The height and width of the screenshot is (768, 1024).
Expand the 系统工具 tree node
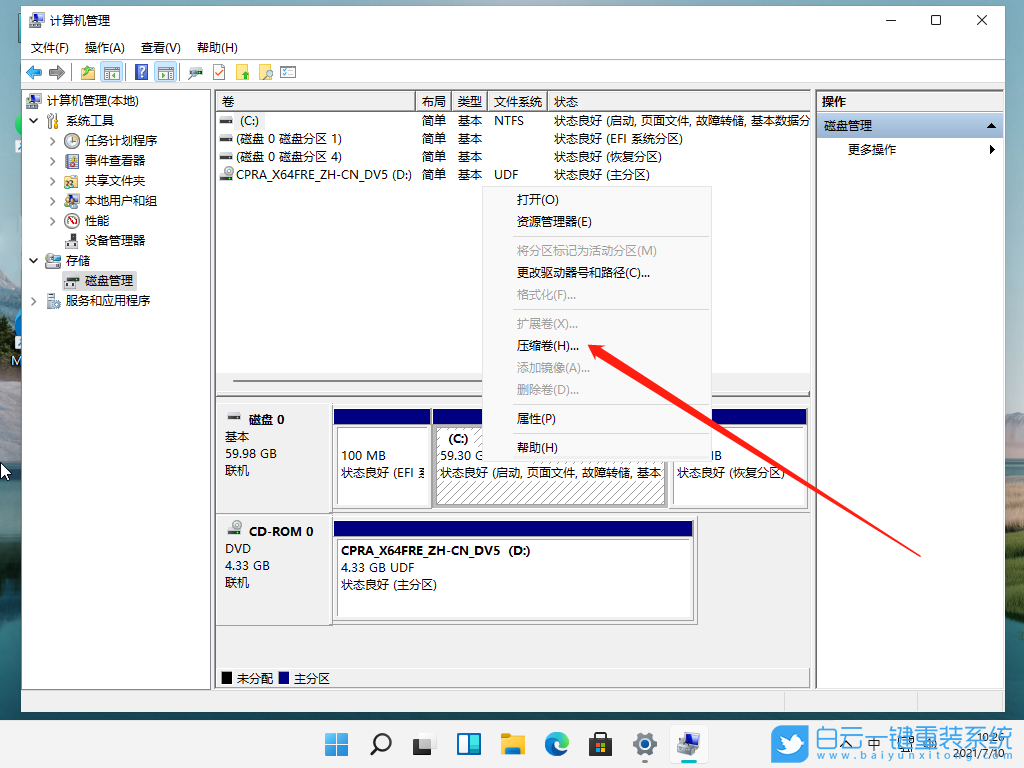[33, 120]
